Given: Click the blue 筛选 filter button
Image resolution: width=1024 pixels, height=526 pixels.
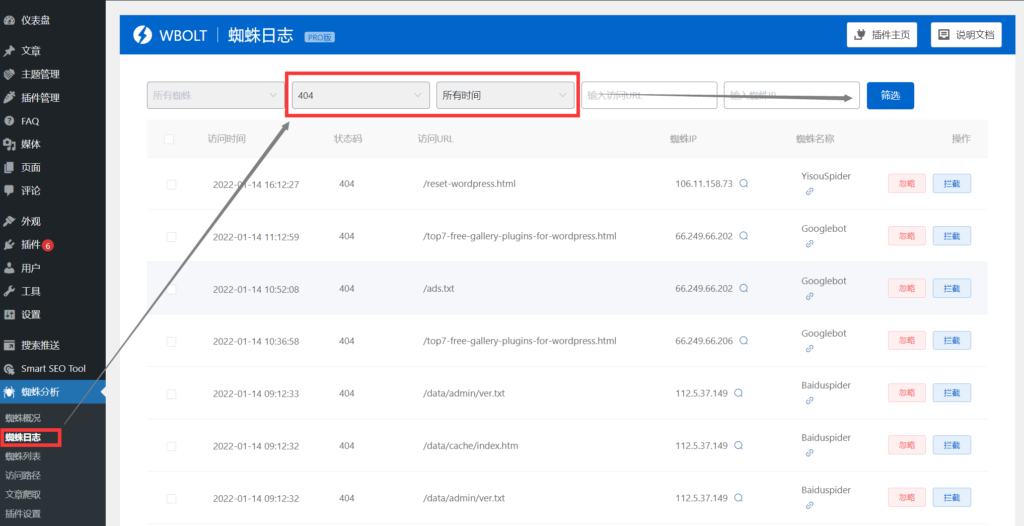Looking at the screenshot, I should pyautogui.click(x=890, y=95).
